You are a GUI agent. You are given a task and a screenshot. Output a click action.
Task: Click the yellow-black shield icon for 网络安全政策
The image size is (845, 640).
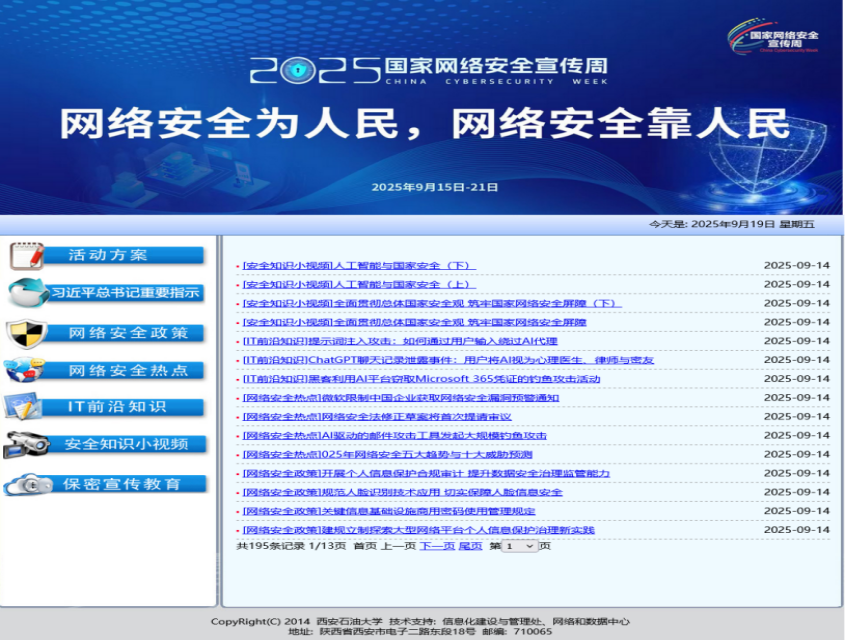click(x=26, y=332)
